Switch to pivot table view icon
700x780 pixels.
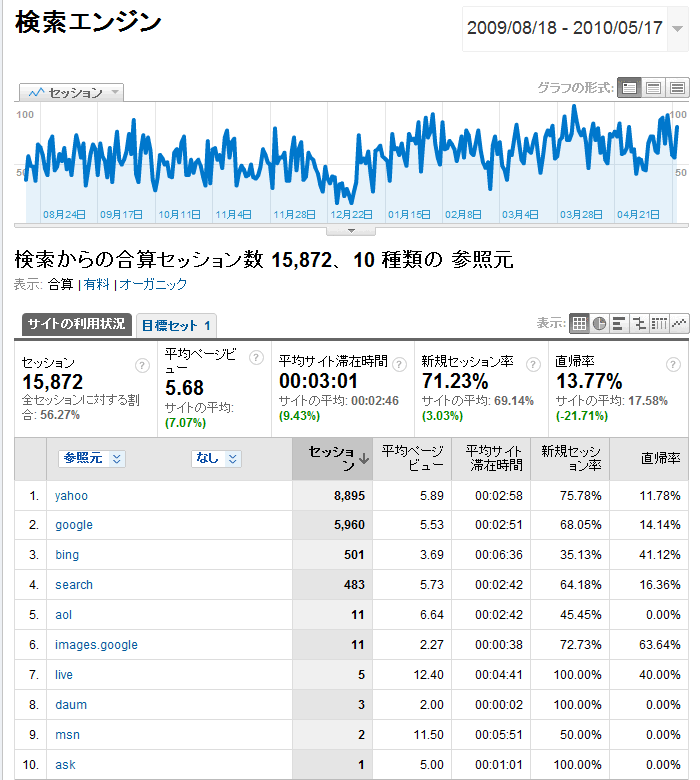point(659,323)
